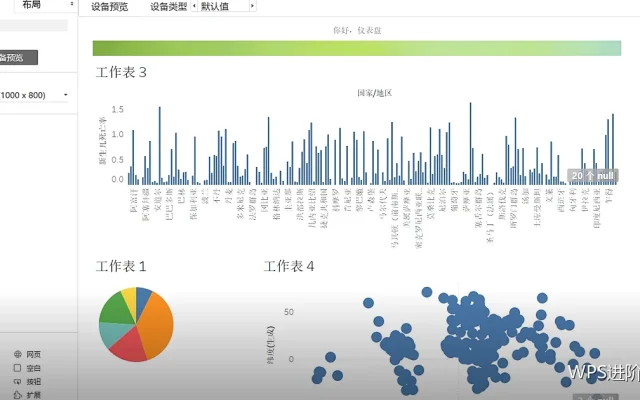Click the 空白 blank object icon
This screenshot has width=640, height=400.
[18, 368]
